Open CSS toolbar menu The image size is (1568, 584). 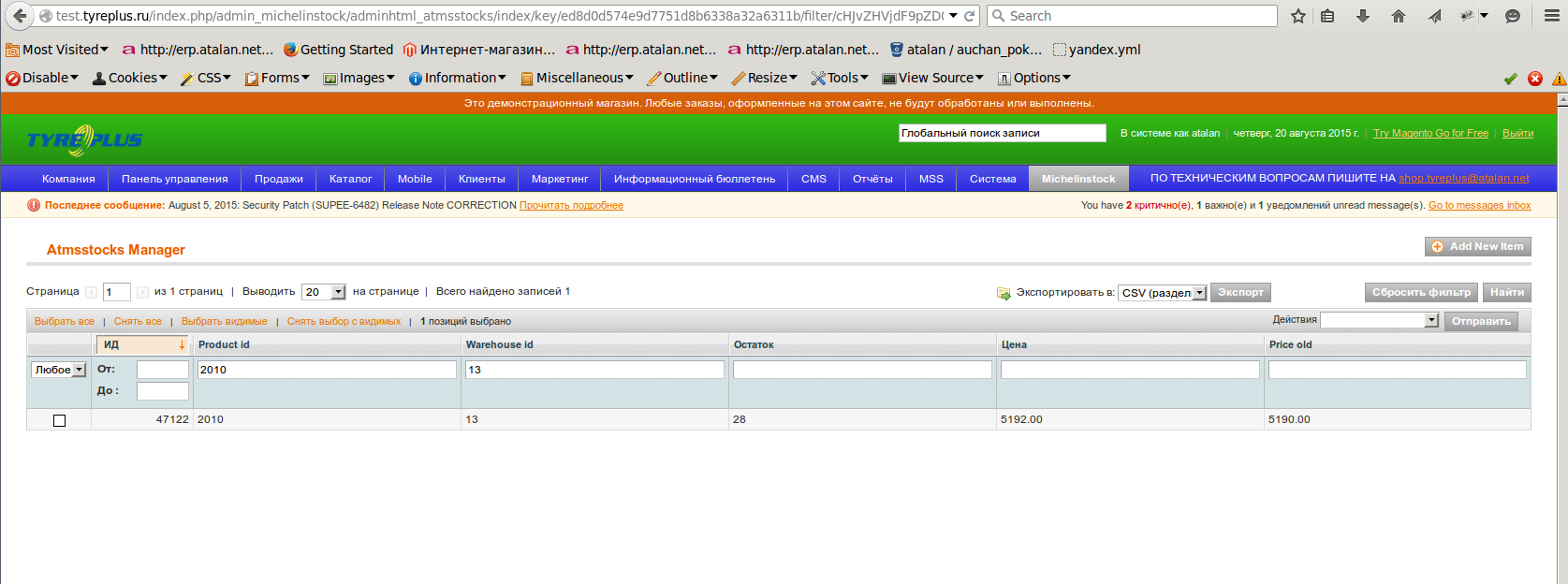tap(206, 78)
